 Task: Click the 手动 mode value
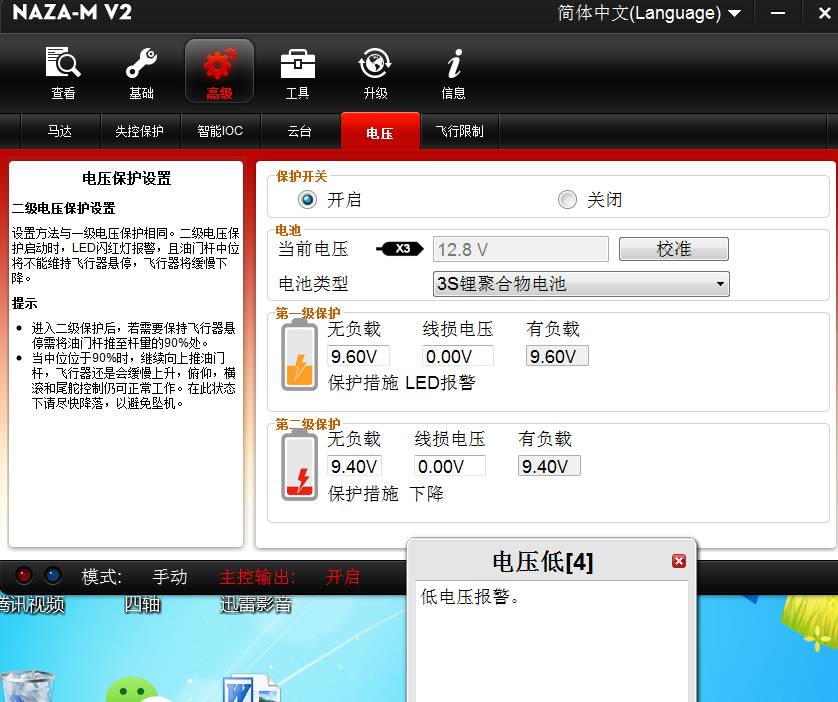point(170,577)
